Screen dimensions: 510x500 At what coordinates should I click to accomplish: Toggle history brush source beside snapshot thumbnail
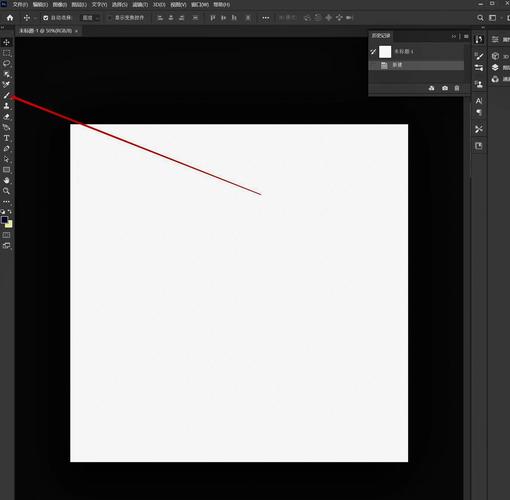click(373, 52)
